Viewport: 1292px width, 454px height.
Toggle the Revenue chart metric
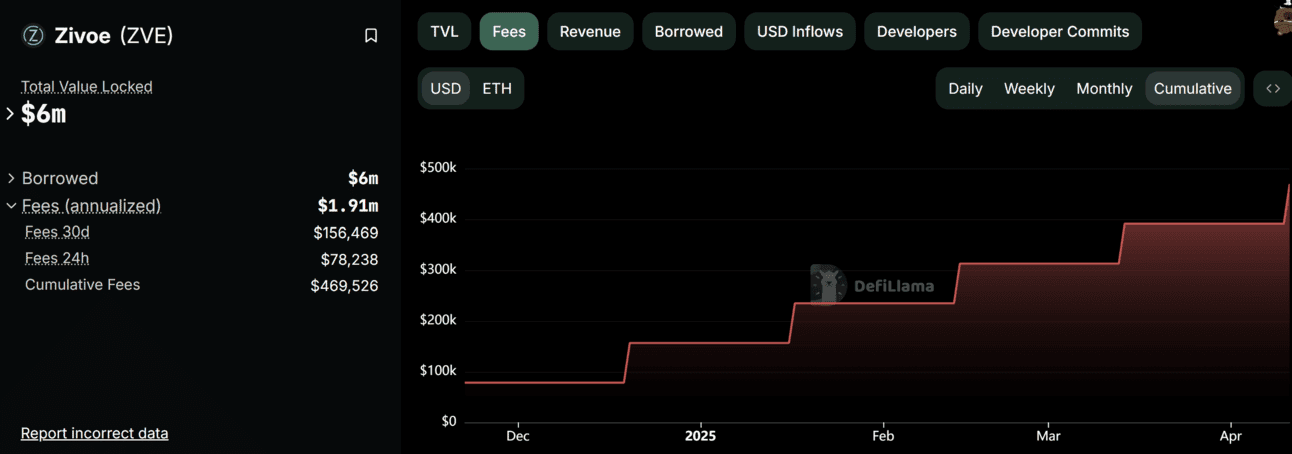tap(590, 32)
